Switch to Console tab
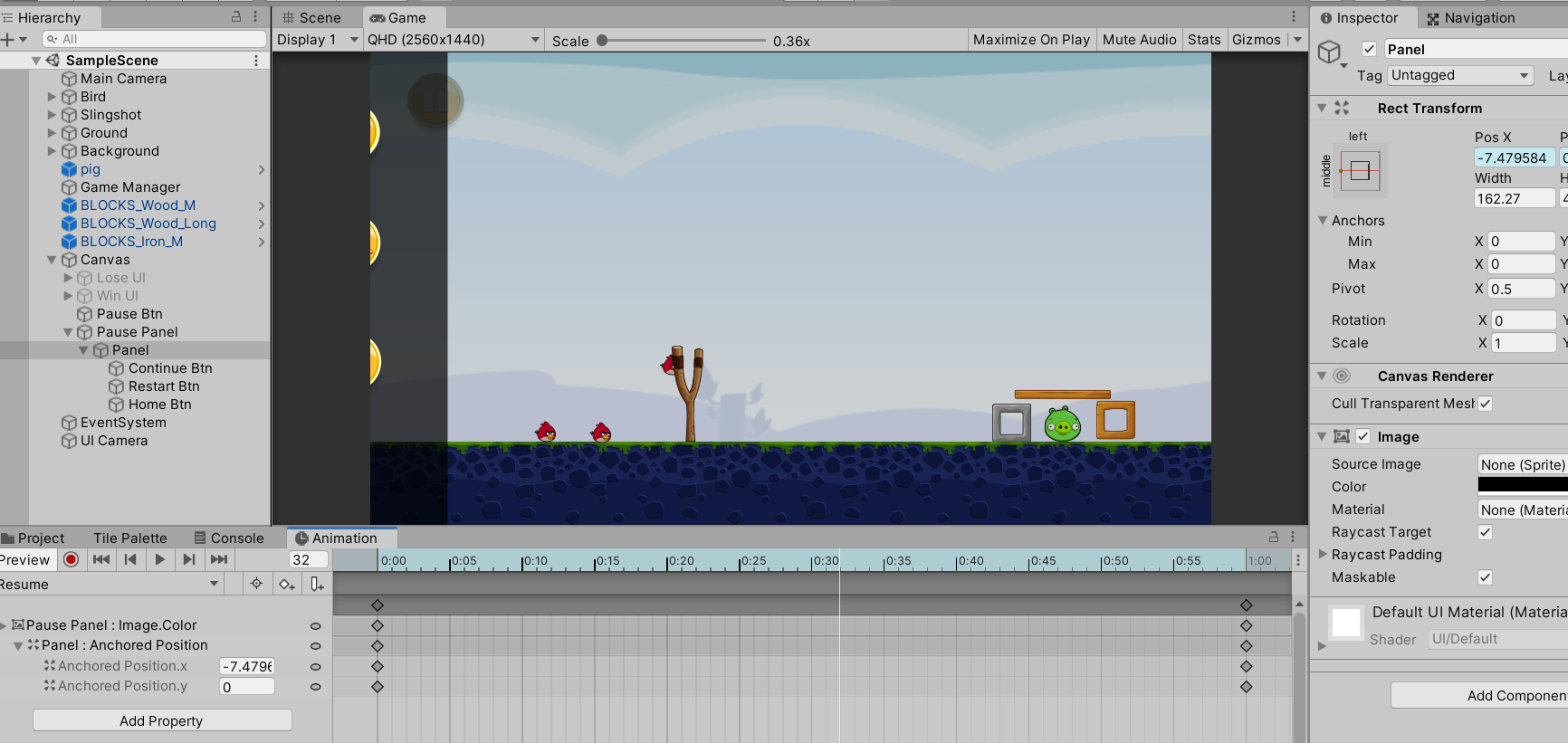Viewport: 1568px width, 743px height. click(228, 538)
